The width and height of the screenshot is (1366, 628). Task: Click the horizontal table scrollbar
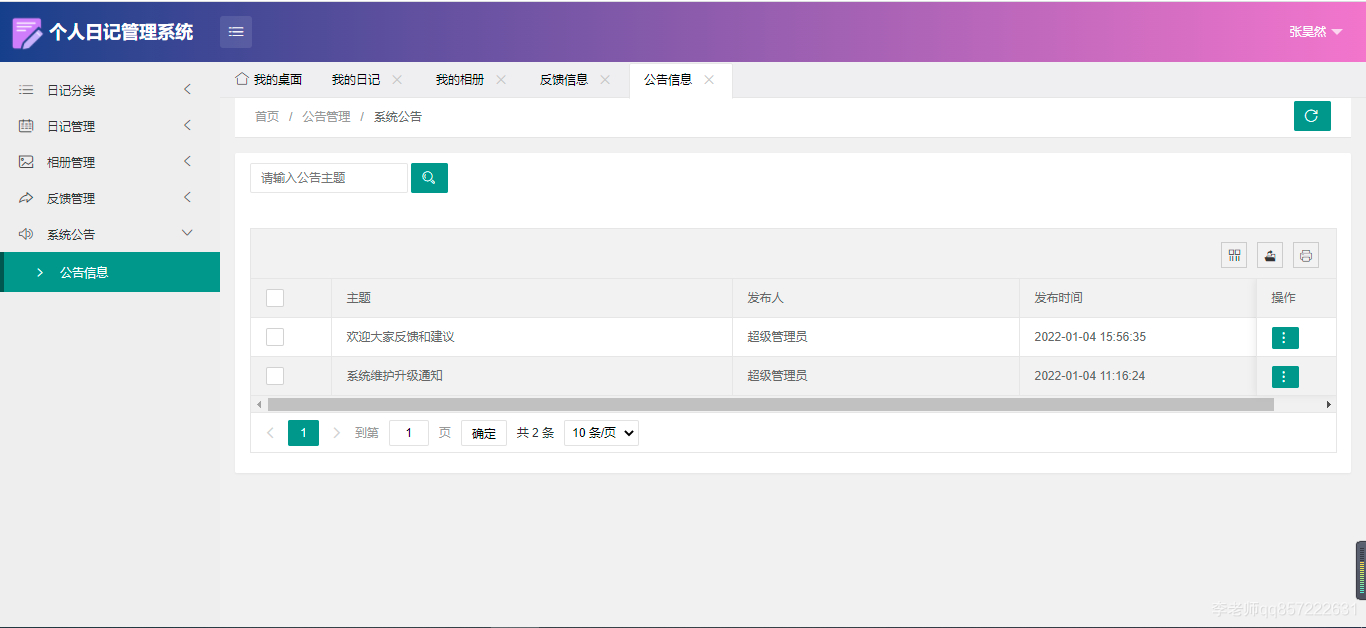pos(771,405)
